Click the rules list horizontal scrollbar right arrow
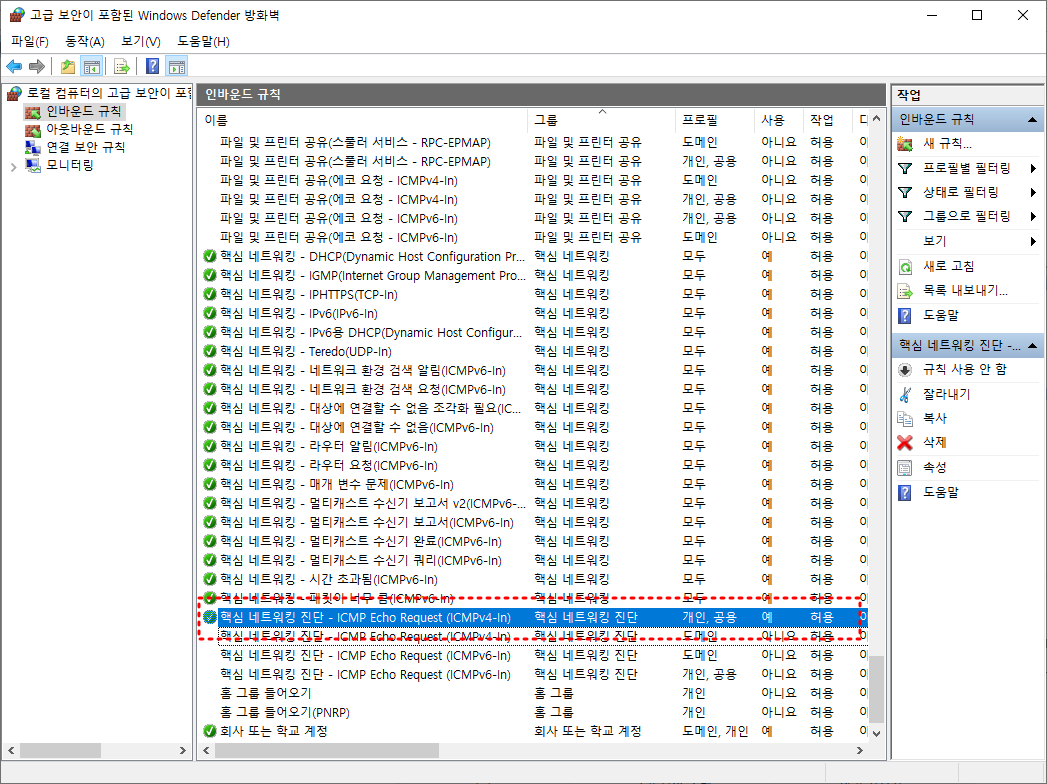Image resolution: width=1047 pixels, height=784 pixels. 860,751
